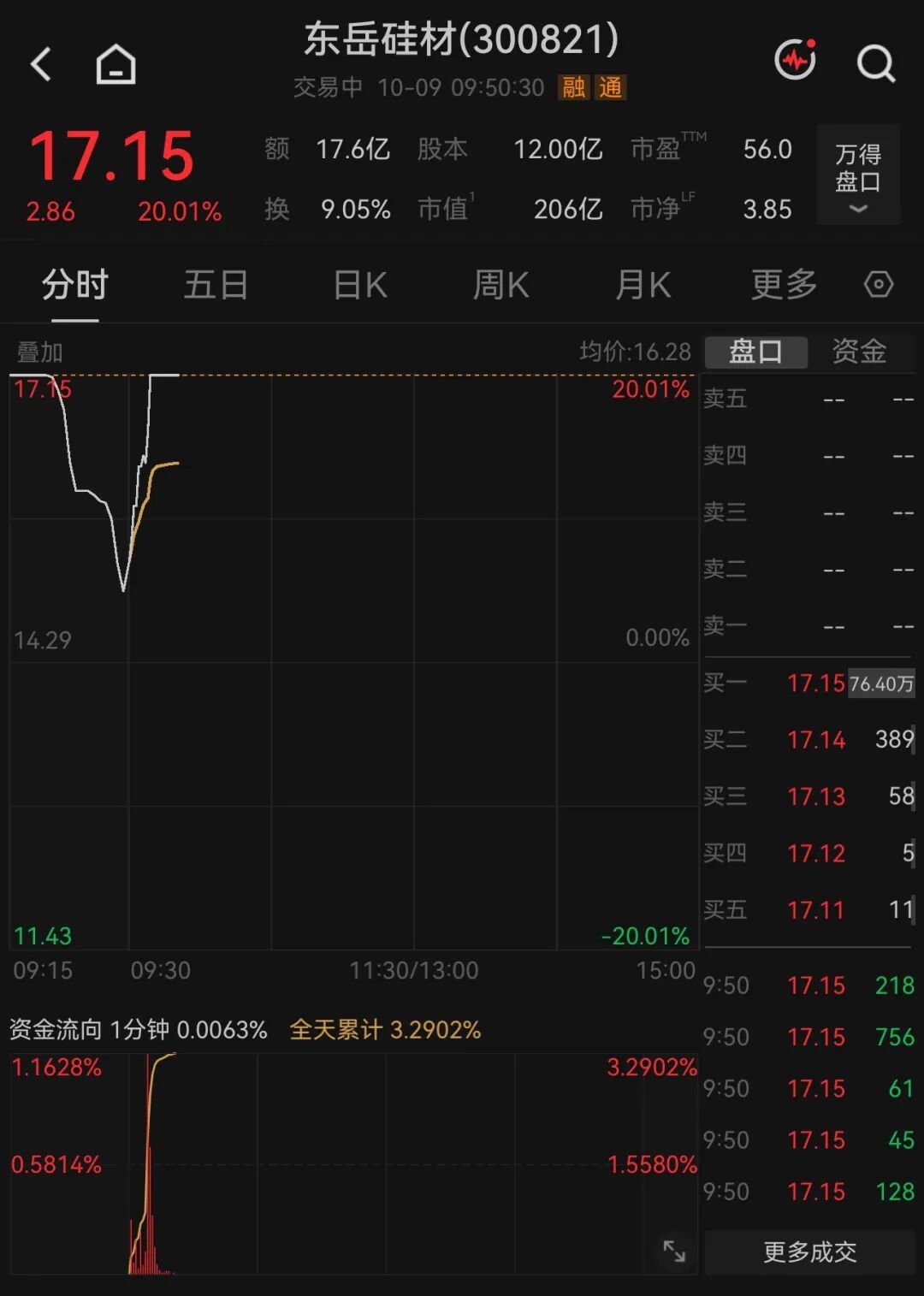Tap the 09:30 time axis label

tap(161, 970)
